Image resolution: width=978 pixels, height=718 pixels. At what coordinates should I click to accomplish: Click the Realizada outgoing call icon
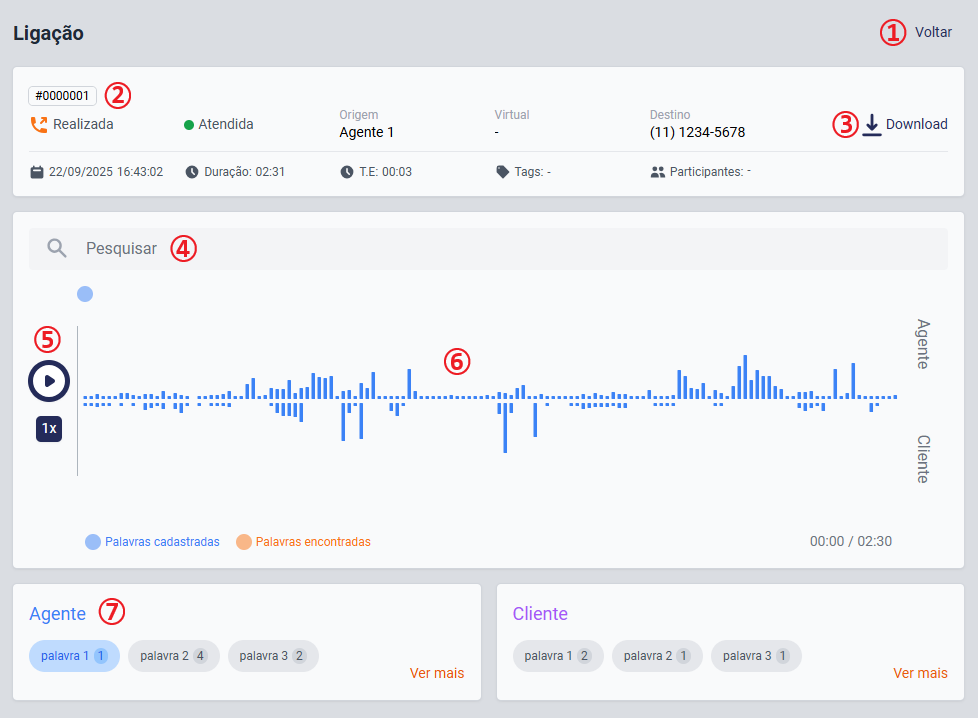(x=38, y=125)
